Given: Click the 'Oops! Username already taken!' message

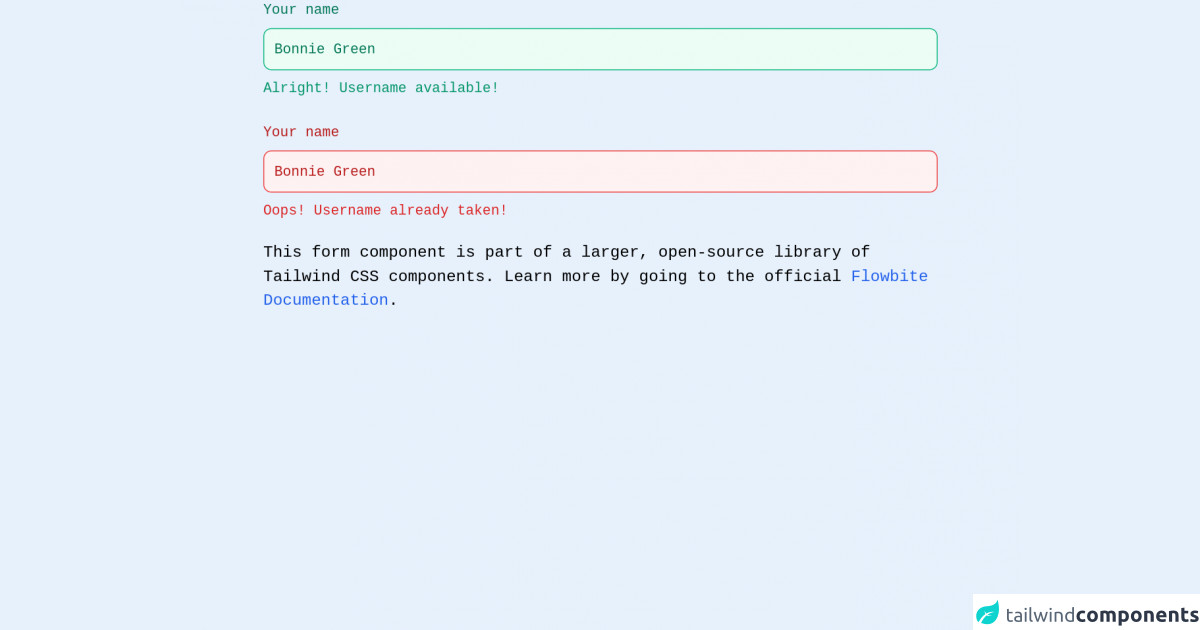Looking at the screenshot, I should (x=385, y=210).
